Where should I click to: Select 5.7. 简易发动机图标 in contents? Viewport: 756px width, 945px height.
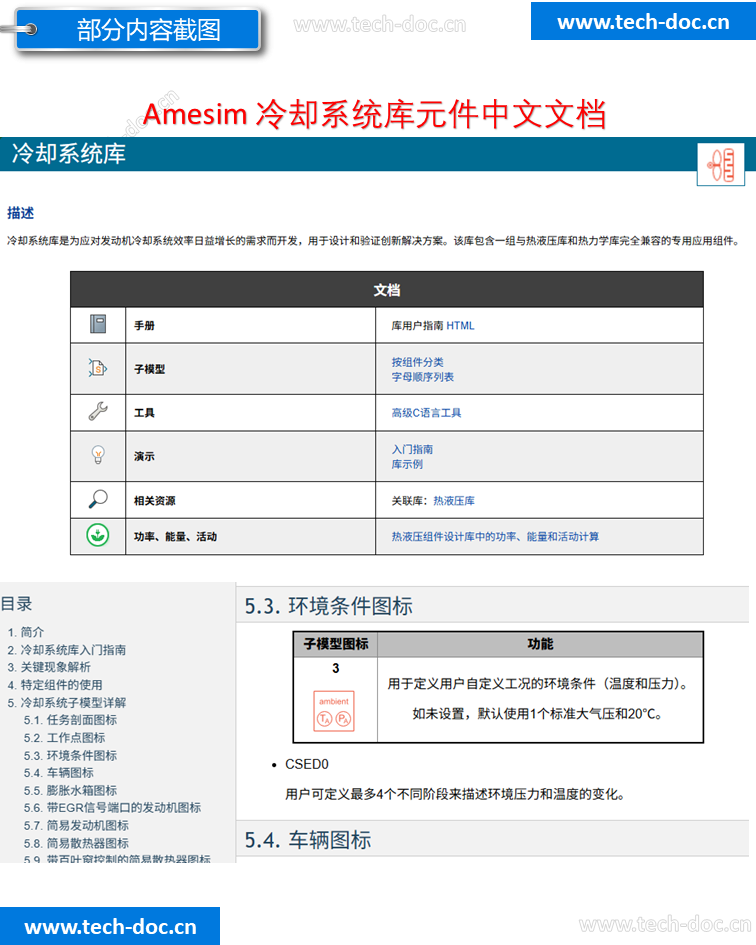[x=76, y=826]
